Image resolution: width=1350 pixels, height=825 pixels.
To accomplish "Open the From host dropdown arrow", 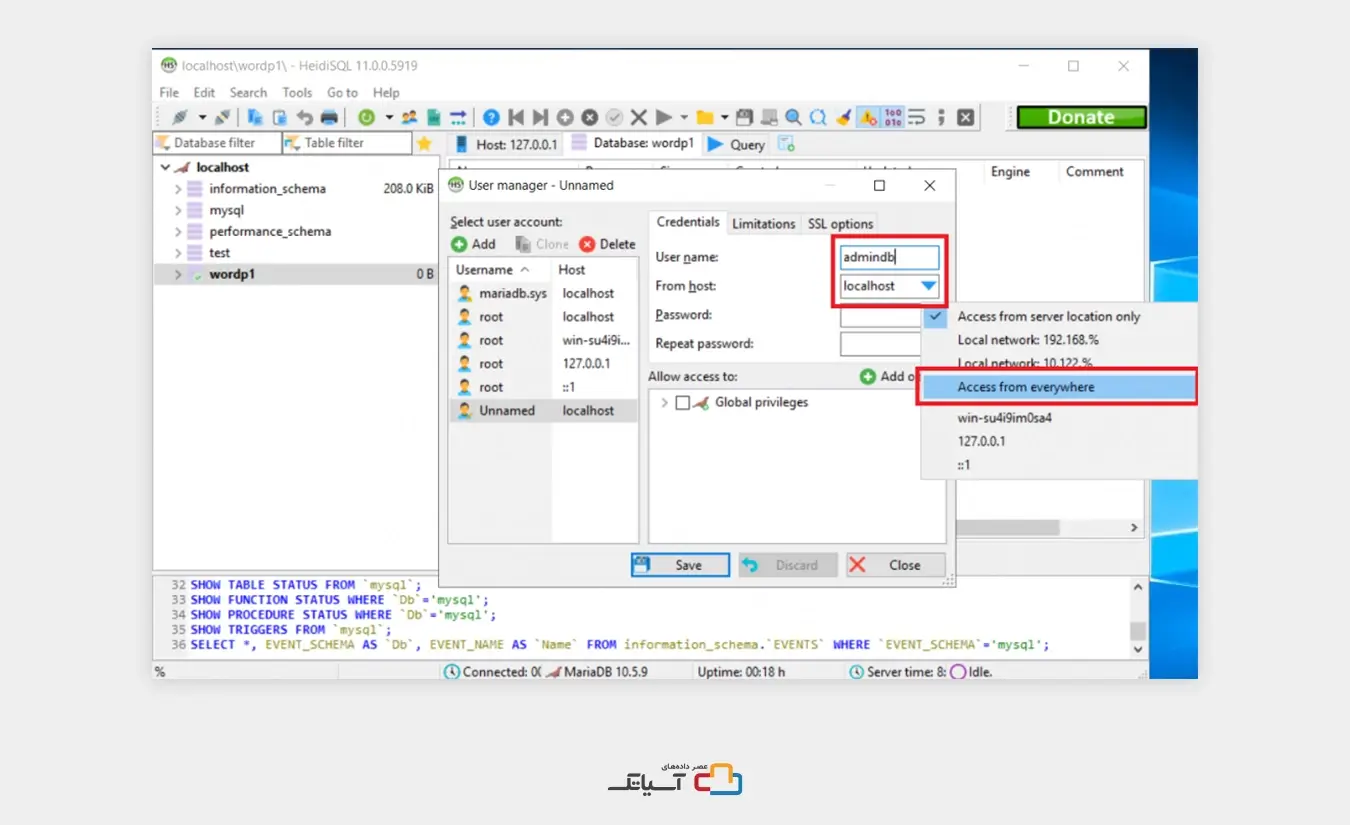I will (929, 286).
